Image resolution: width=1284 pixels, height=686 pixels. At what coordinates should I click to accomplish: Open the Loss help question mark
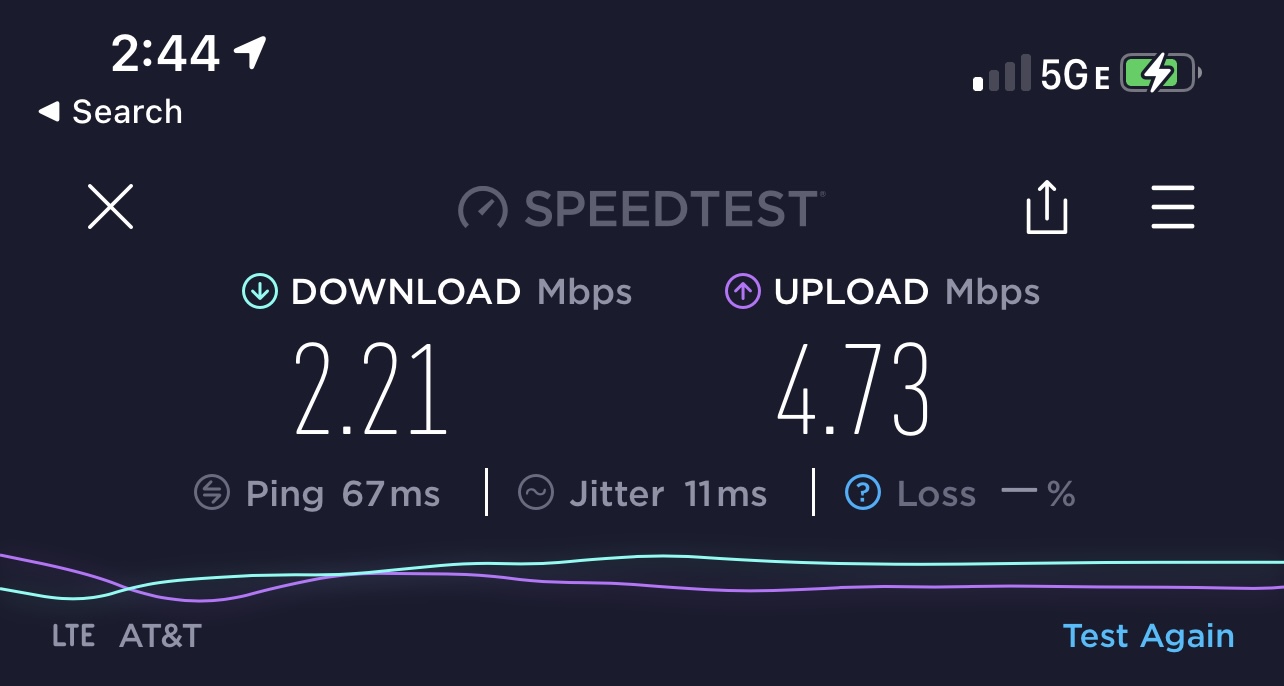click(x=863, y=493)
